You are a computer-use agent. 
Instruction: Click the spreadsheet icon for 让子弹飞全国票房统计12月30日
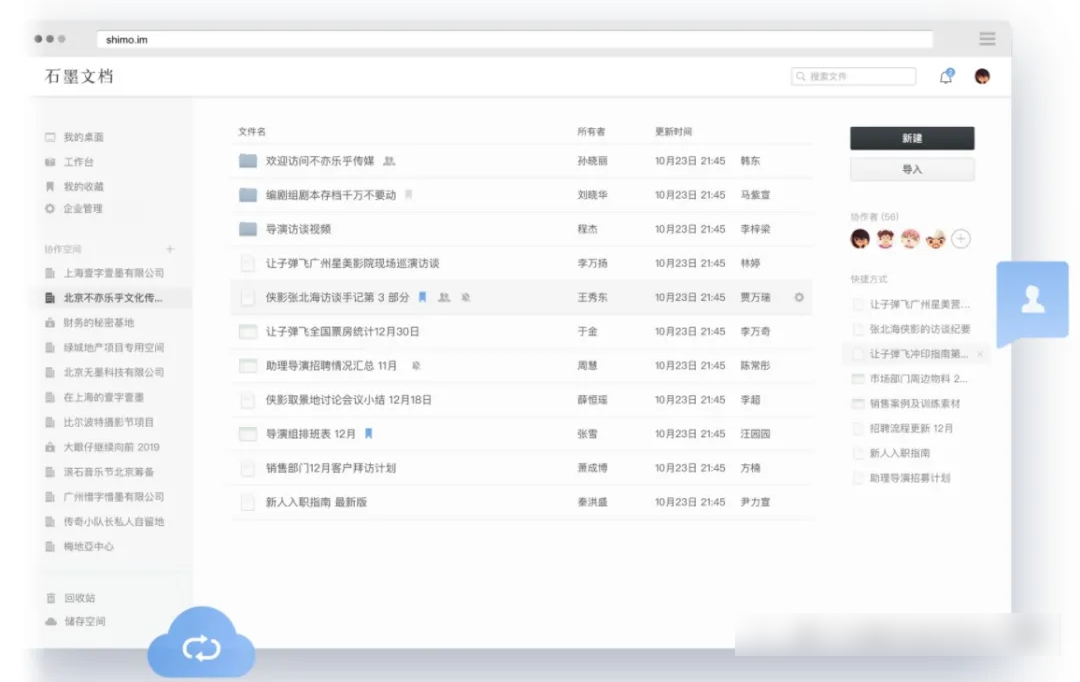tap(248, 331)
